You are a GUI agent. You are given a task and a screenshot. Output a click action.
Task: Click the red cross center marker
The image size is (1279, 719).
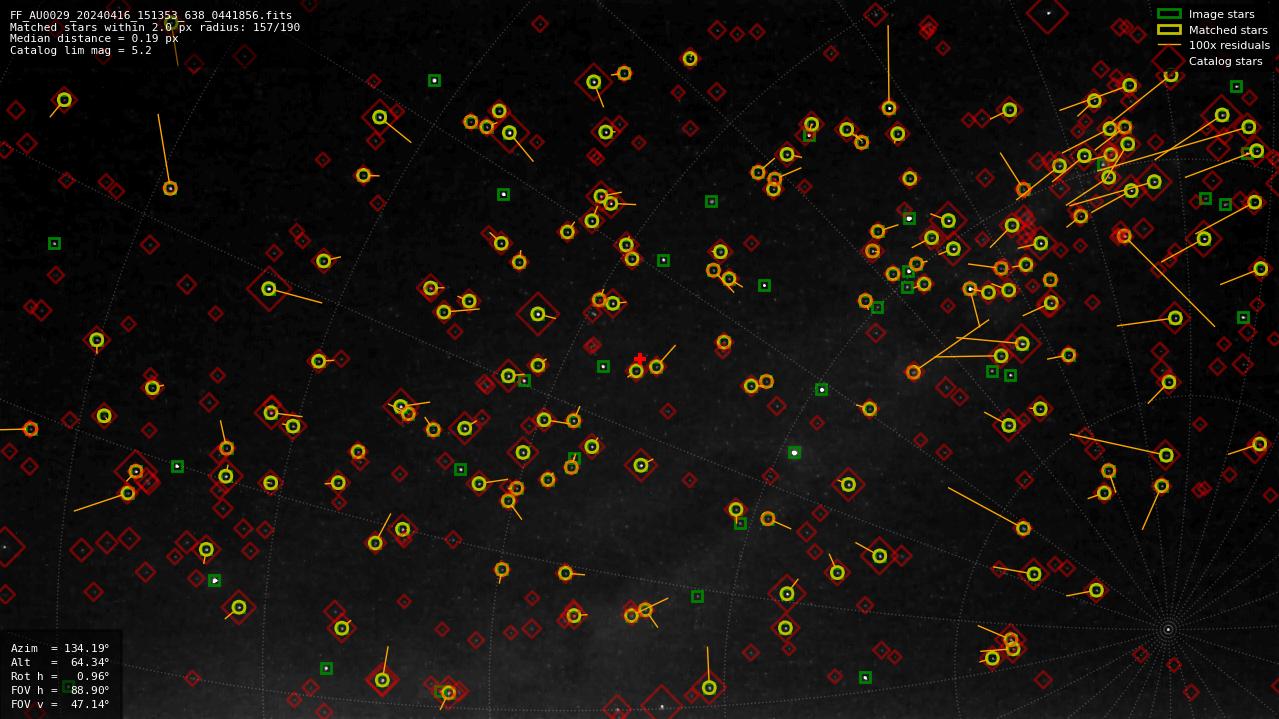[640, 358]
